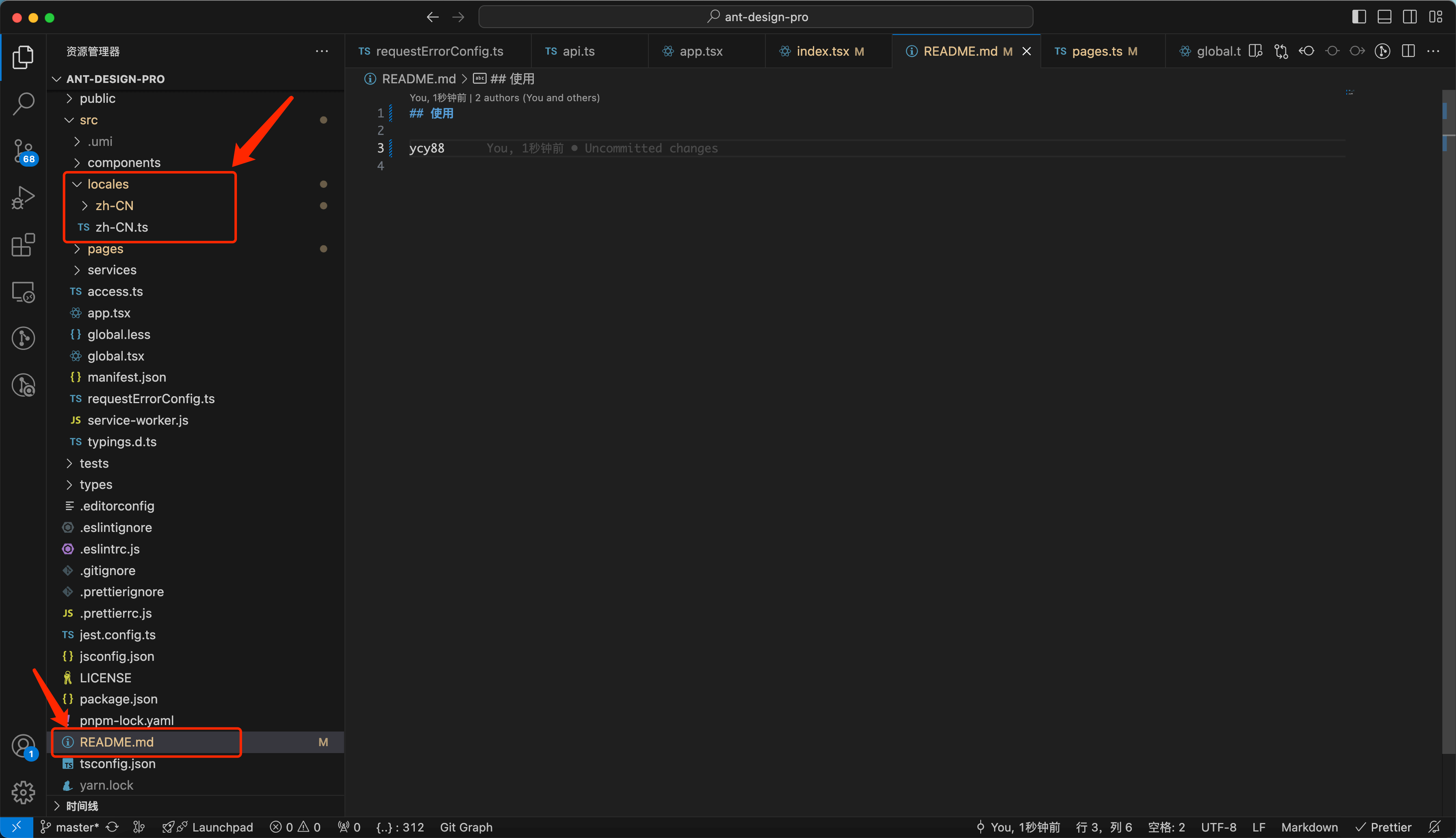Image resolution: width=1456 pixels, height=838 pixels.
Task: Click the Manage gear icon
Action: [x=23, y=792]
